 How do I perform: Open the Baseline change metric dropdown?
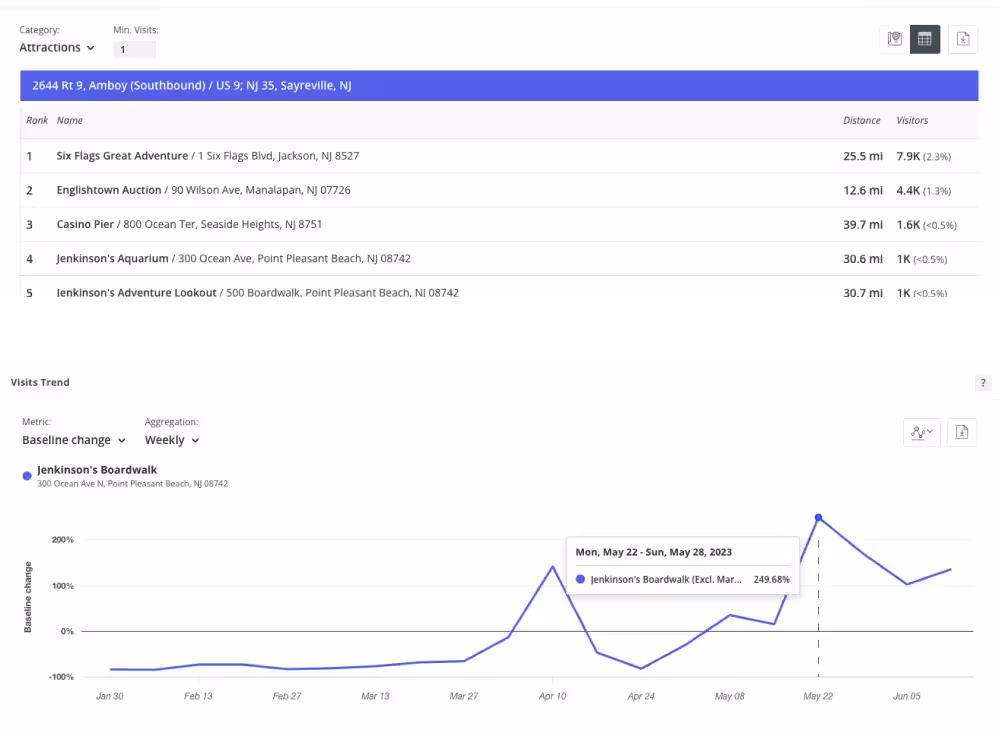74,440
